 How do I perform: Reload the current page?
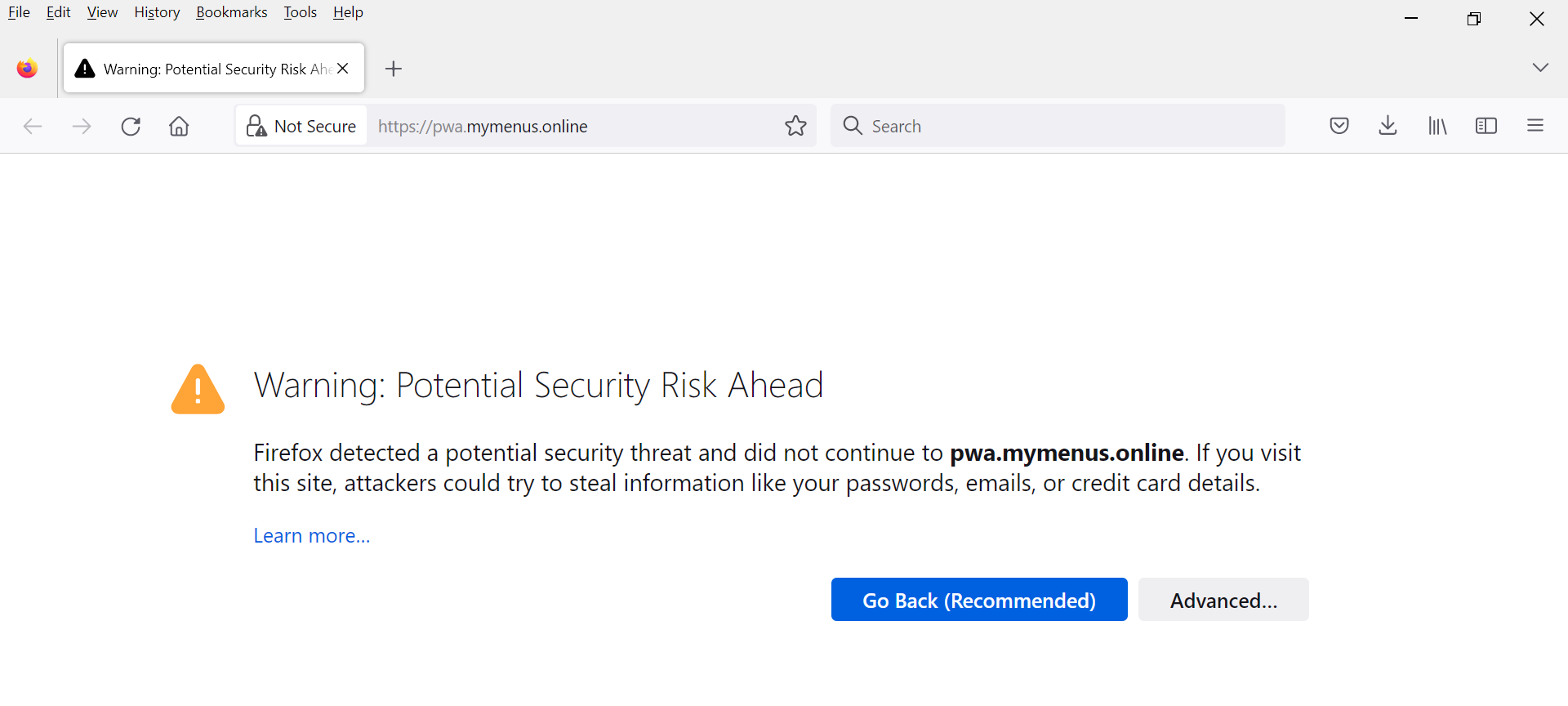pyautogui.click(x=131, y=126)
